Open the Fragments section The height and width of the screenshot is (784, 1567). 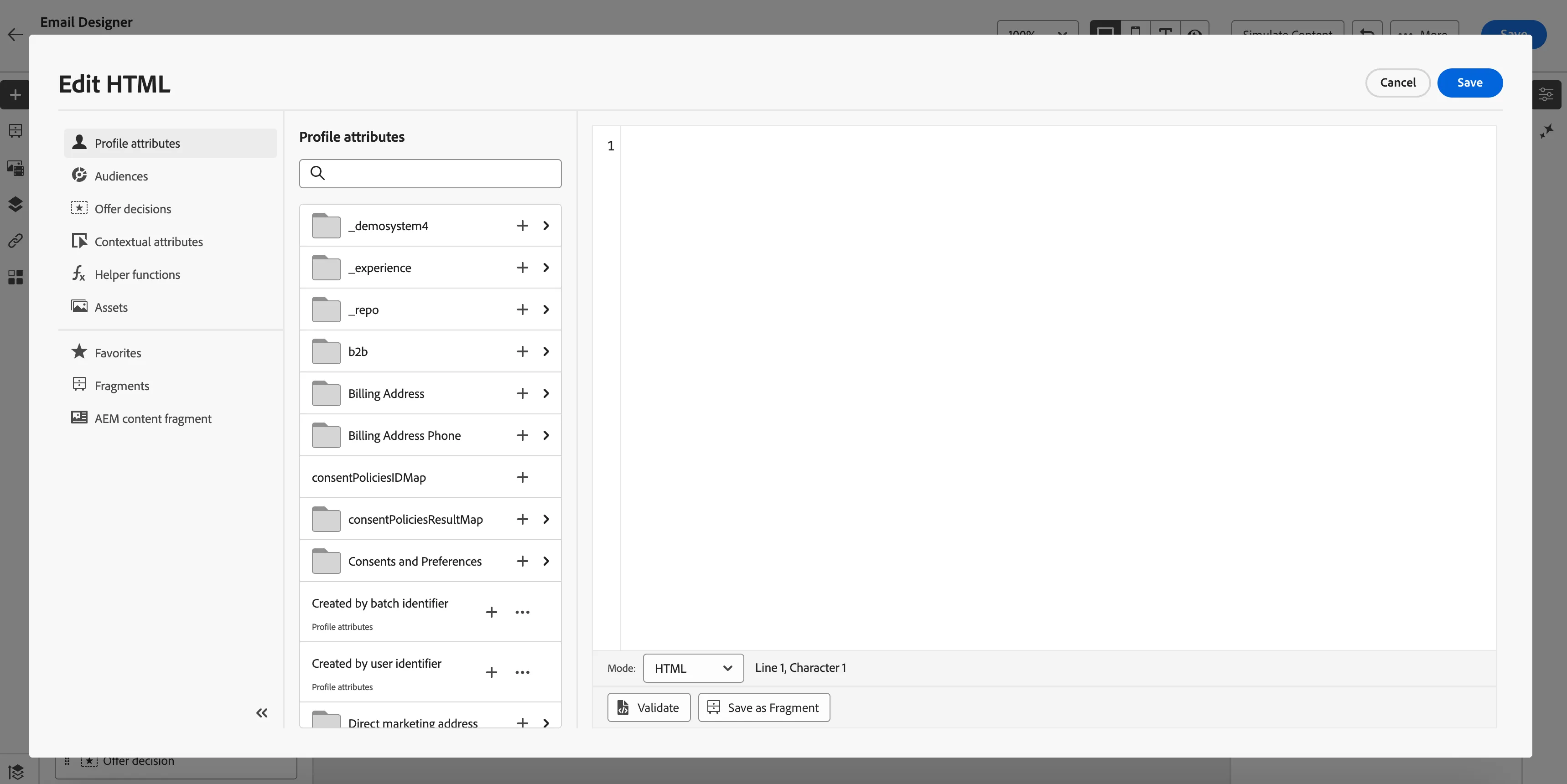point(170,386)
